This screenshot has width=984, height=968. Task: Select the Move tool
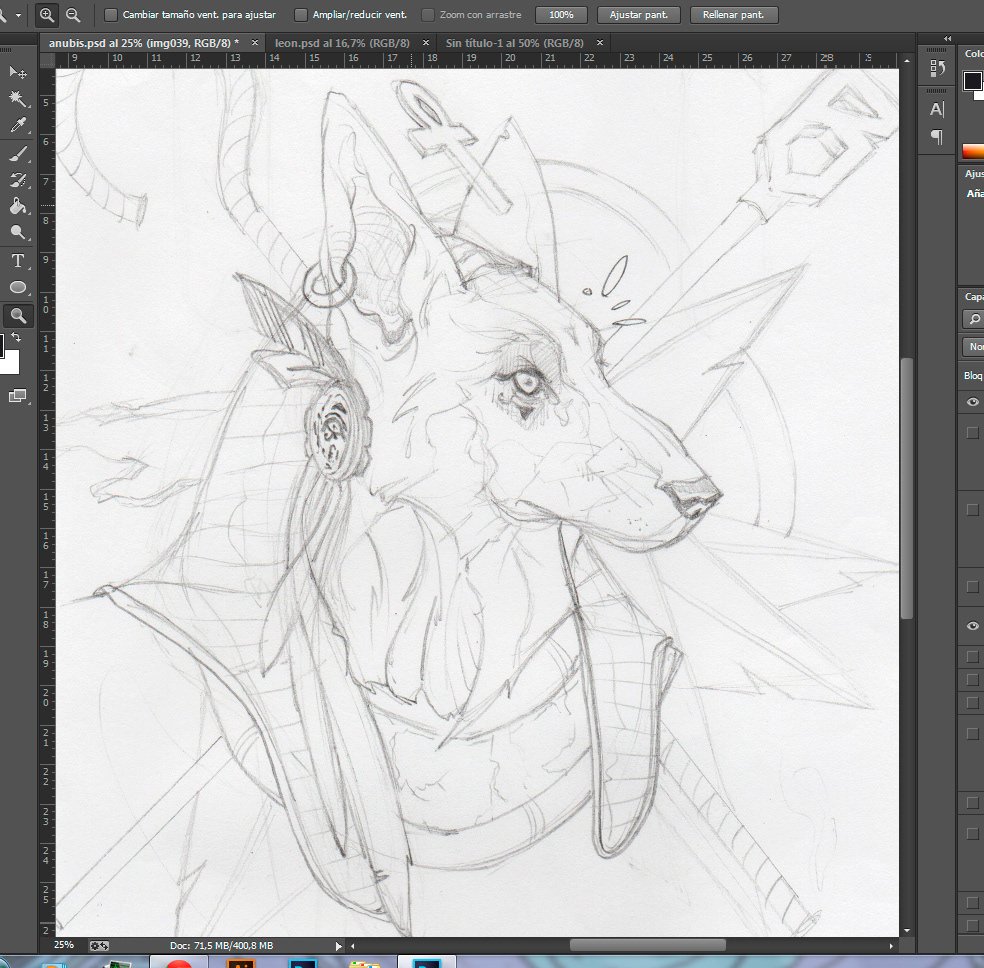click(17, 72)
